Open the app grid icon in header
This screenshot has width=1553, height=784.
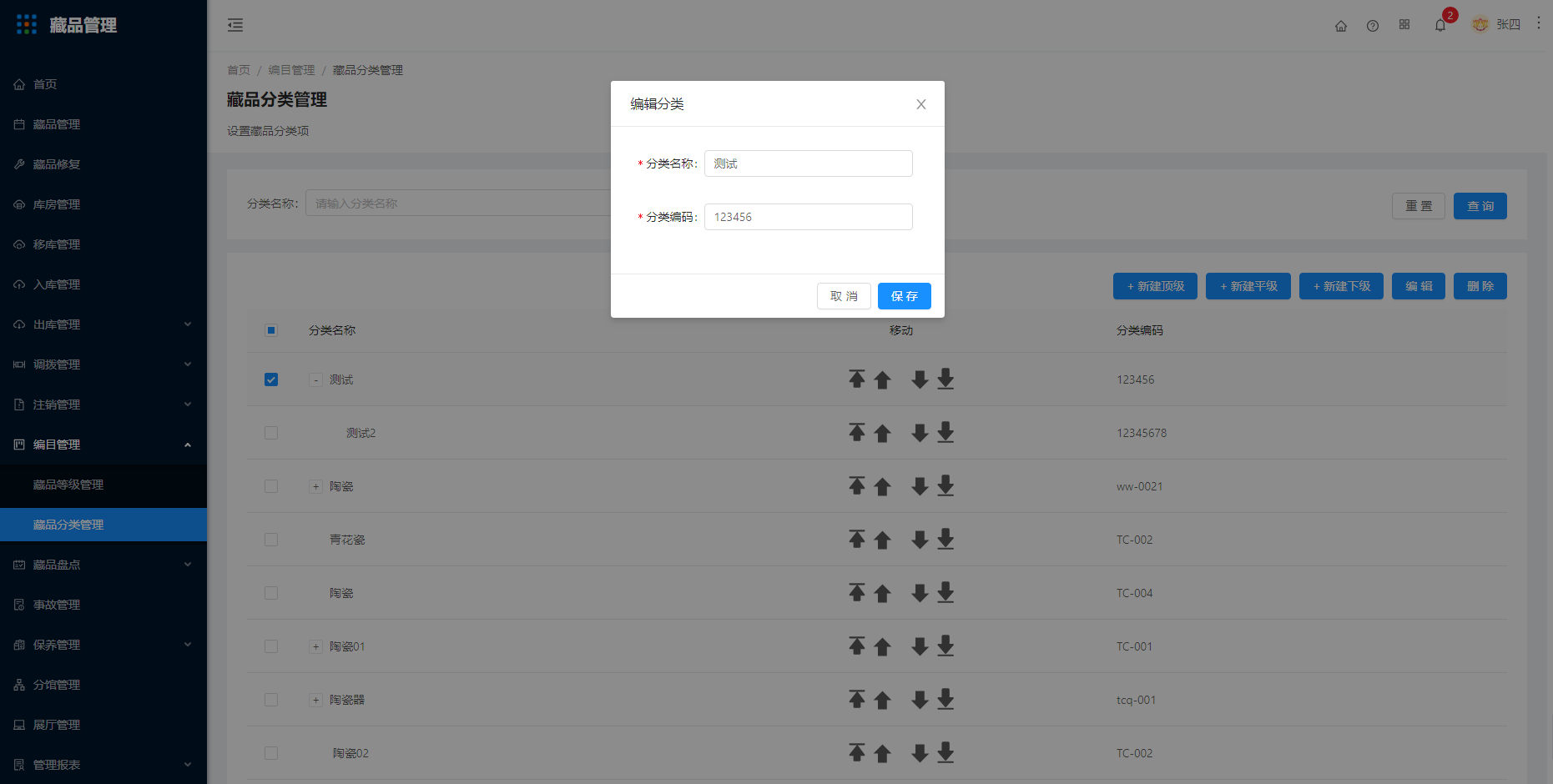[x=1404, y=25]
